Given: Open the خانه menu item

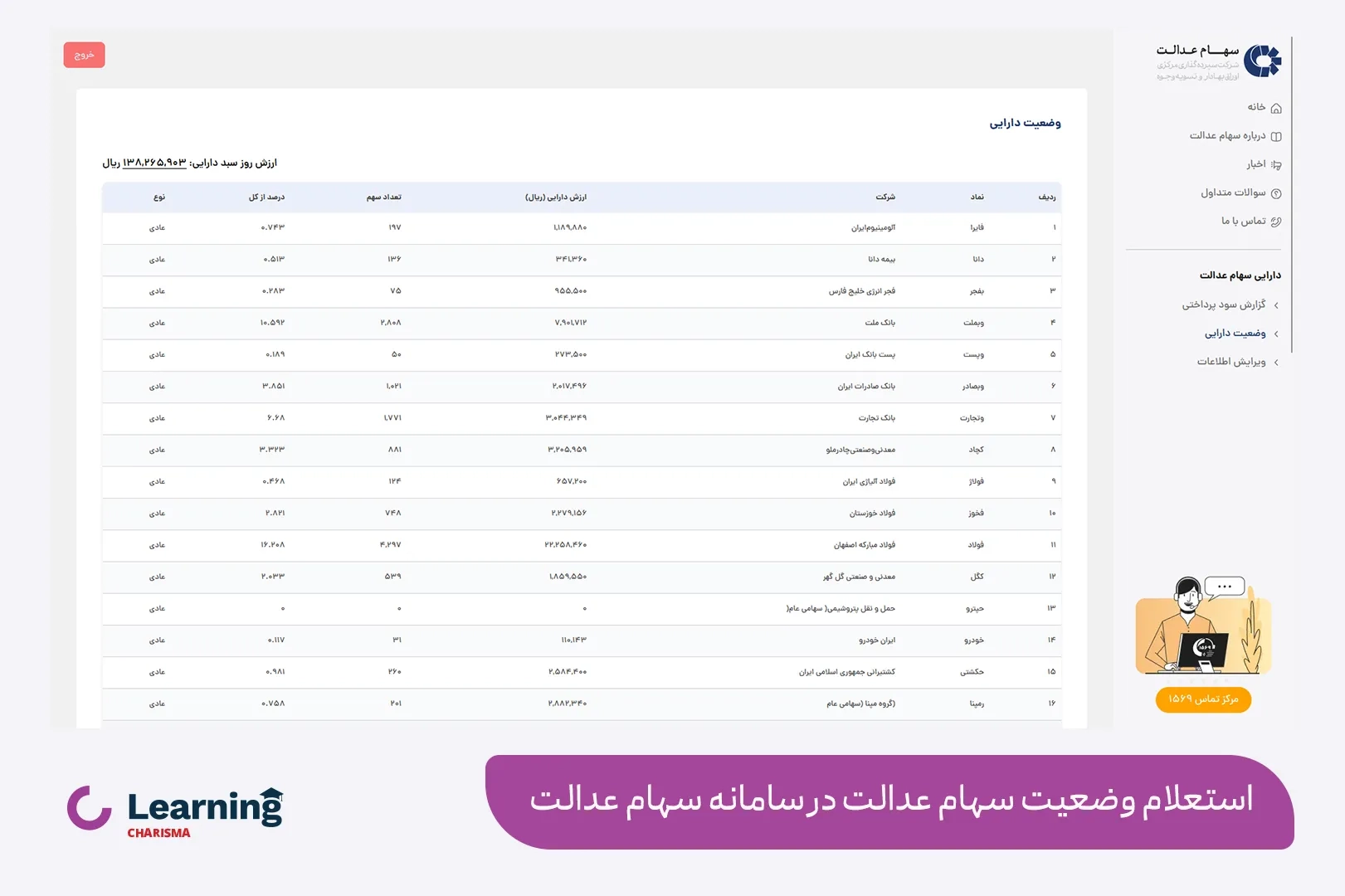Looking at the screenshot, I should [1256, 107].
